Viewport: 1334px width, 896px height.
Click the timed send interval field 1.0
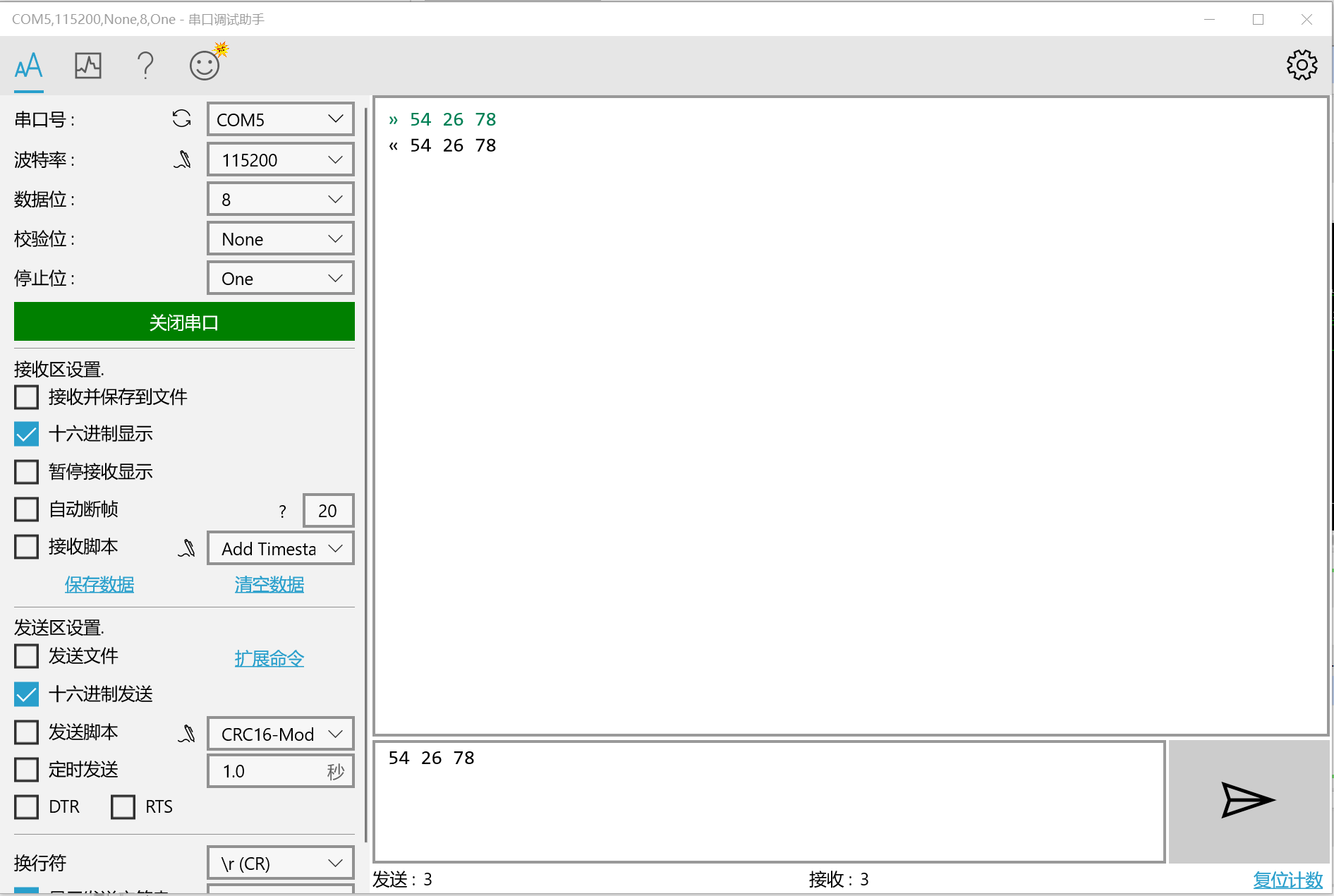[281, 771]
